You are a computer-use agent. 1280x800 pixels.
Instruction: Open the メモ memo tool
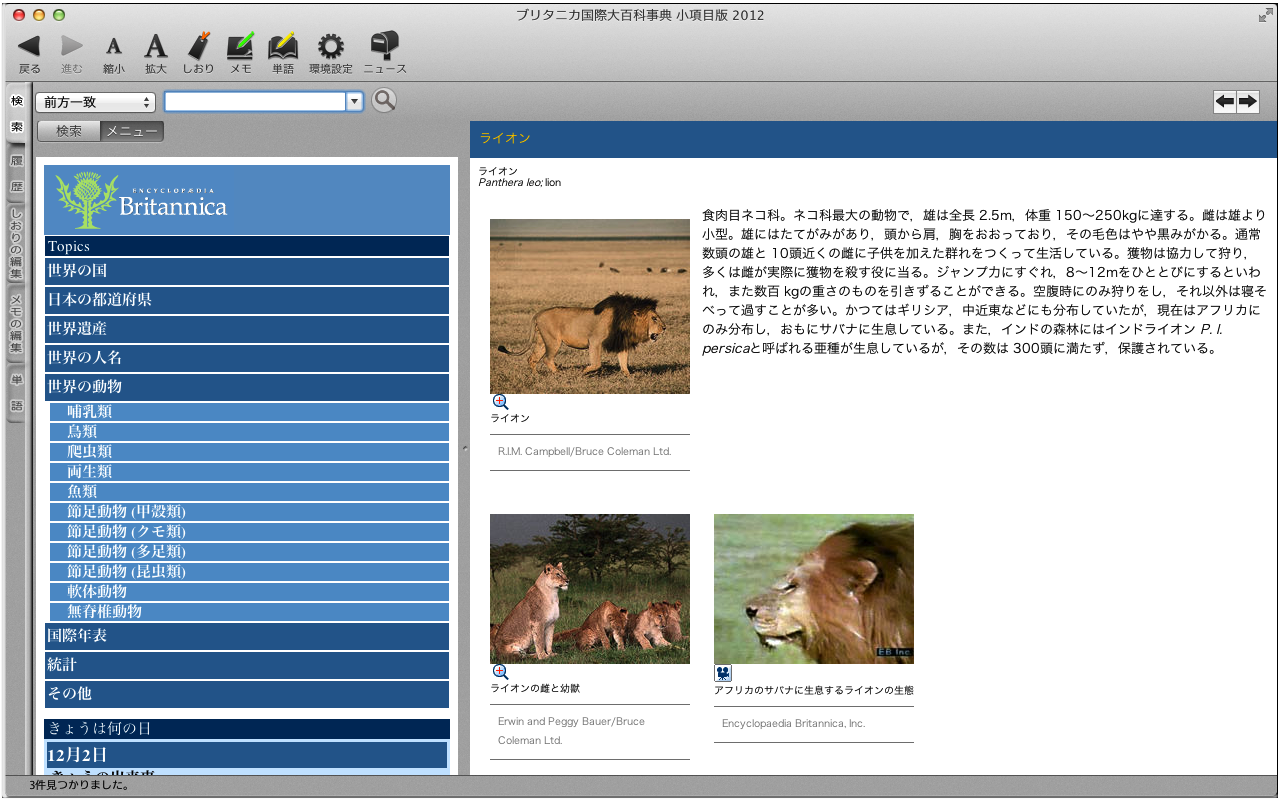[x=240, y=46]
